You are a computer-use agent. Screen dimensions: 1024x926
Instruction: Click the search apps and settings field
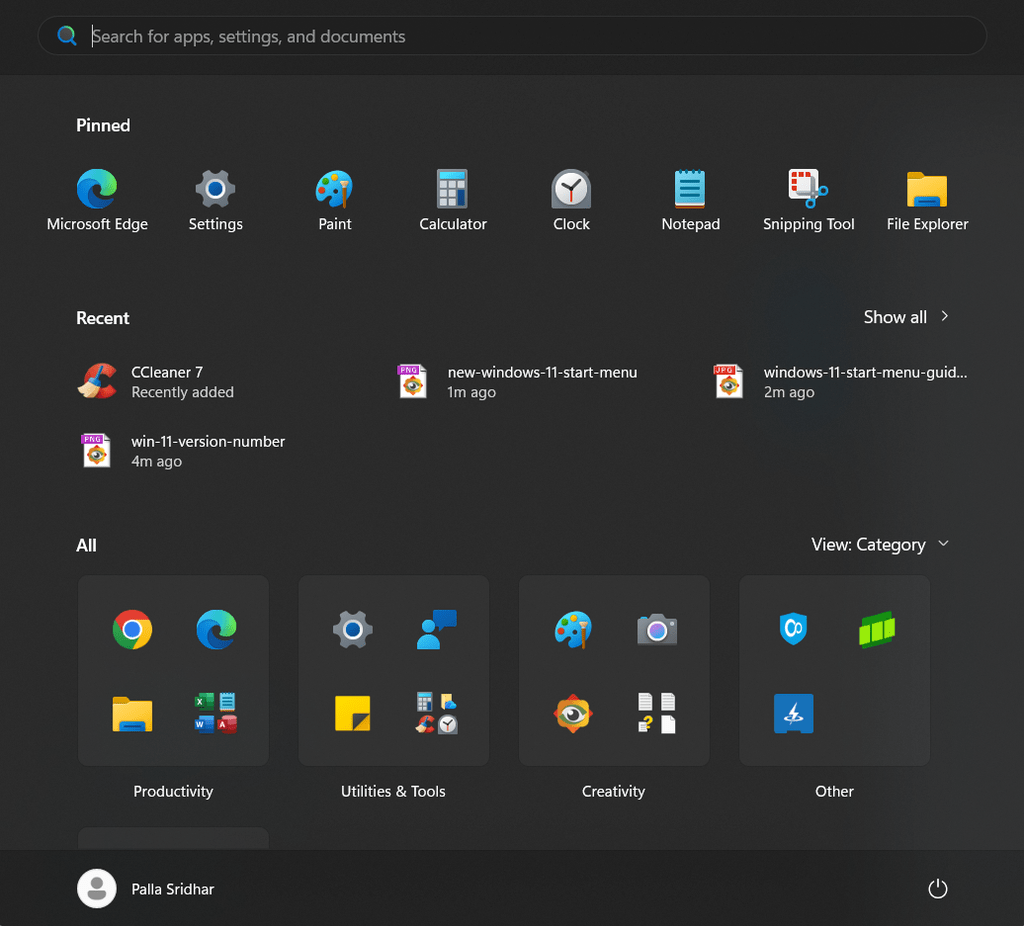(512, 36)
